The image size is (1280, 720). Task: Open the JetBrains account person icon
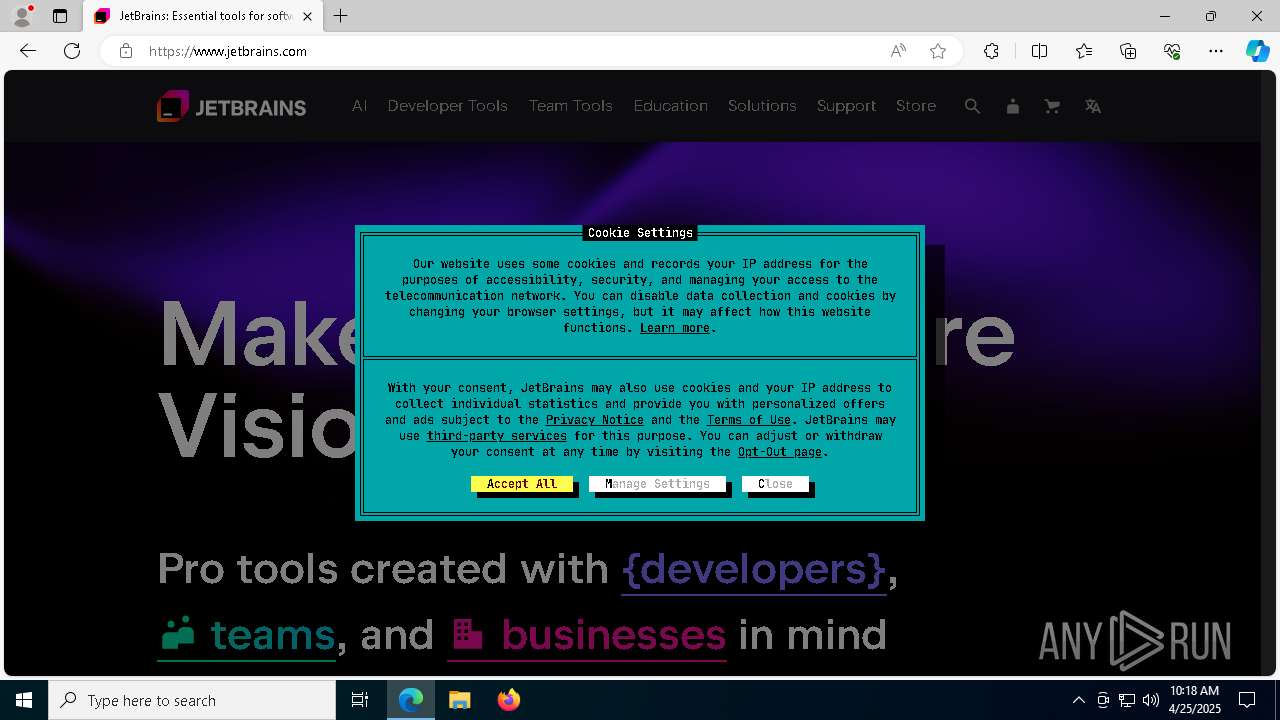pyautogui.click(x=1012, y=106)
